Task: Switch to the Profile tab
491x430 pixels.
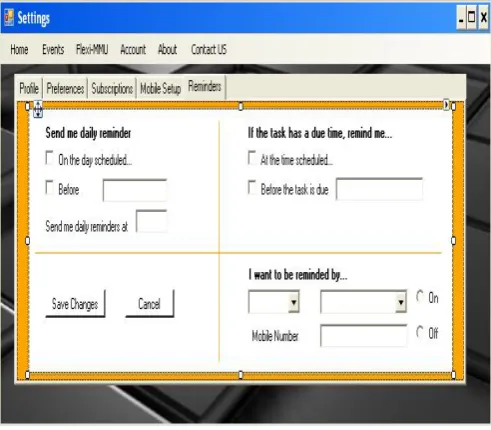Action: (29, 89)
